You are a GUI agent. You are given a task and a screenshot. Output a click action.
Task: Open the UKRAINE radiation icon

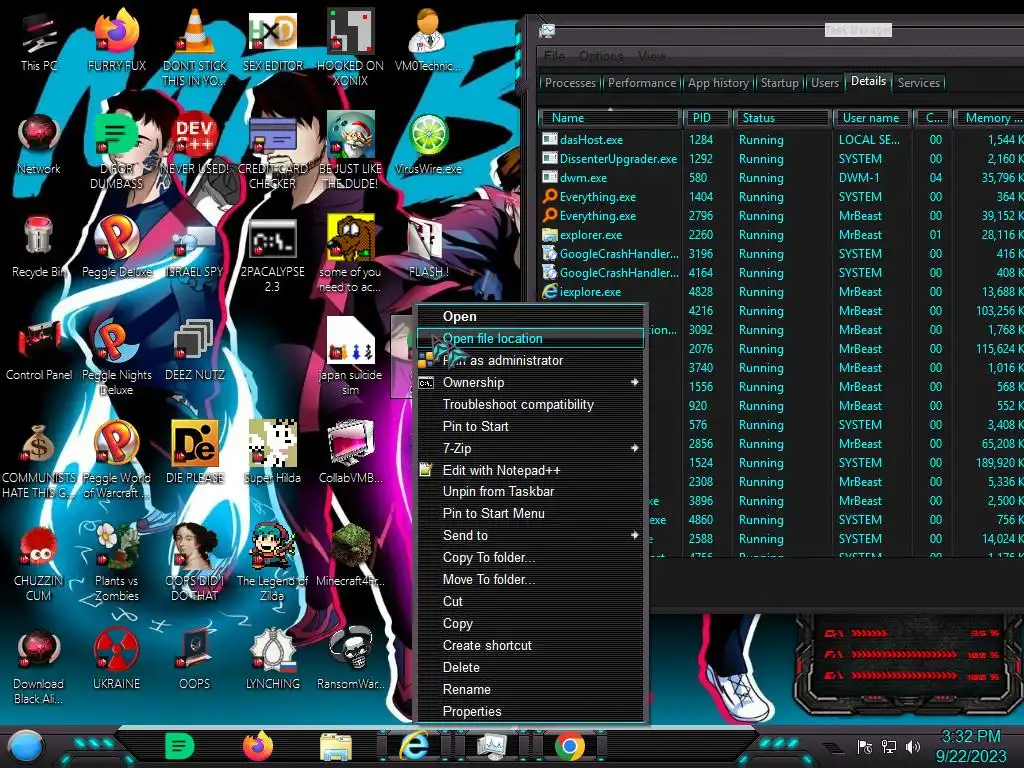[116, 658]
